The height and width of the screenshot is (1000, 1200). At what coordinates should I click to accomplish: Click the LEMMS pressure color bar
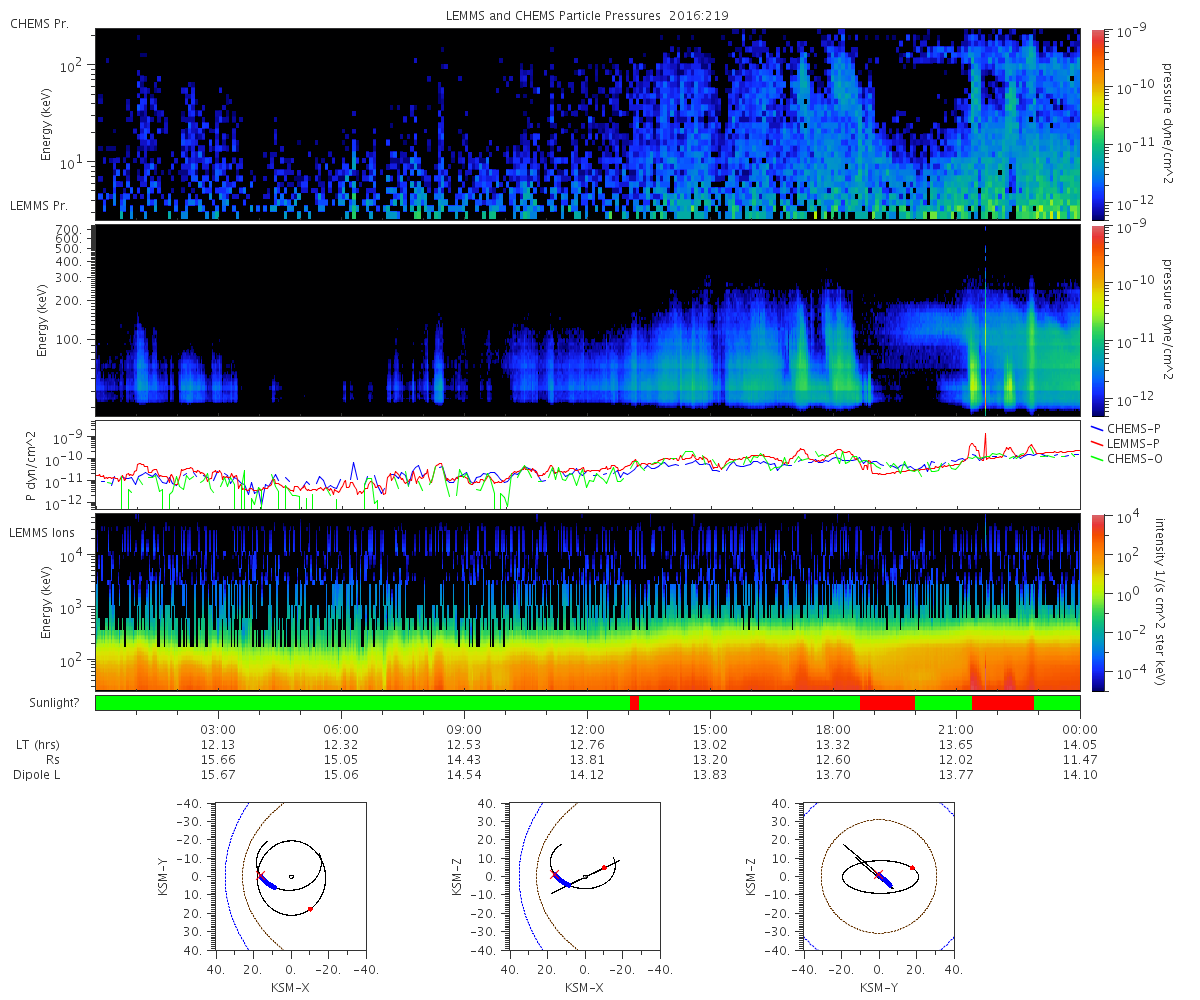[x=1098, y=320]
